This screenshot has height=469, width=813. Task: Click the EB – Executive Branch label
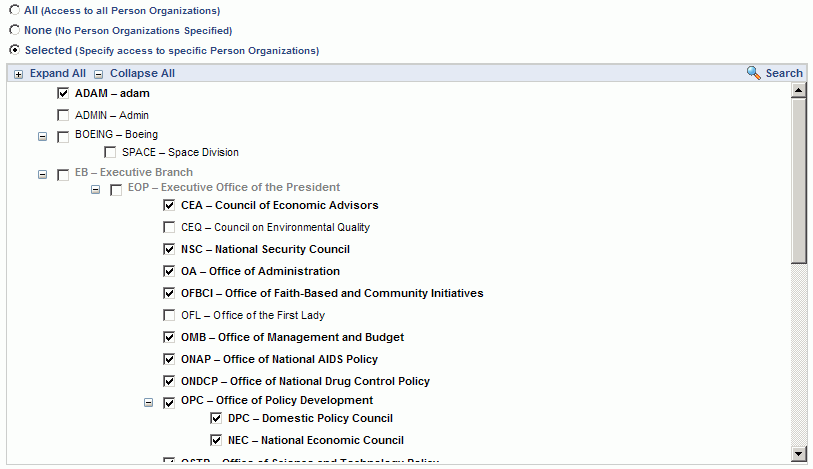click(x=134, y=172)
